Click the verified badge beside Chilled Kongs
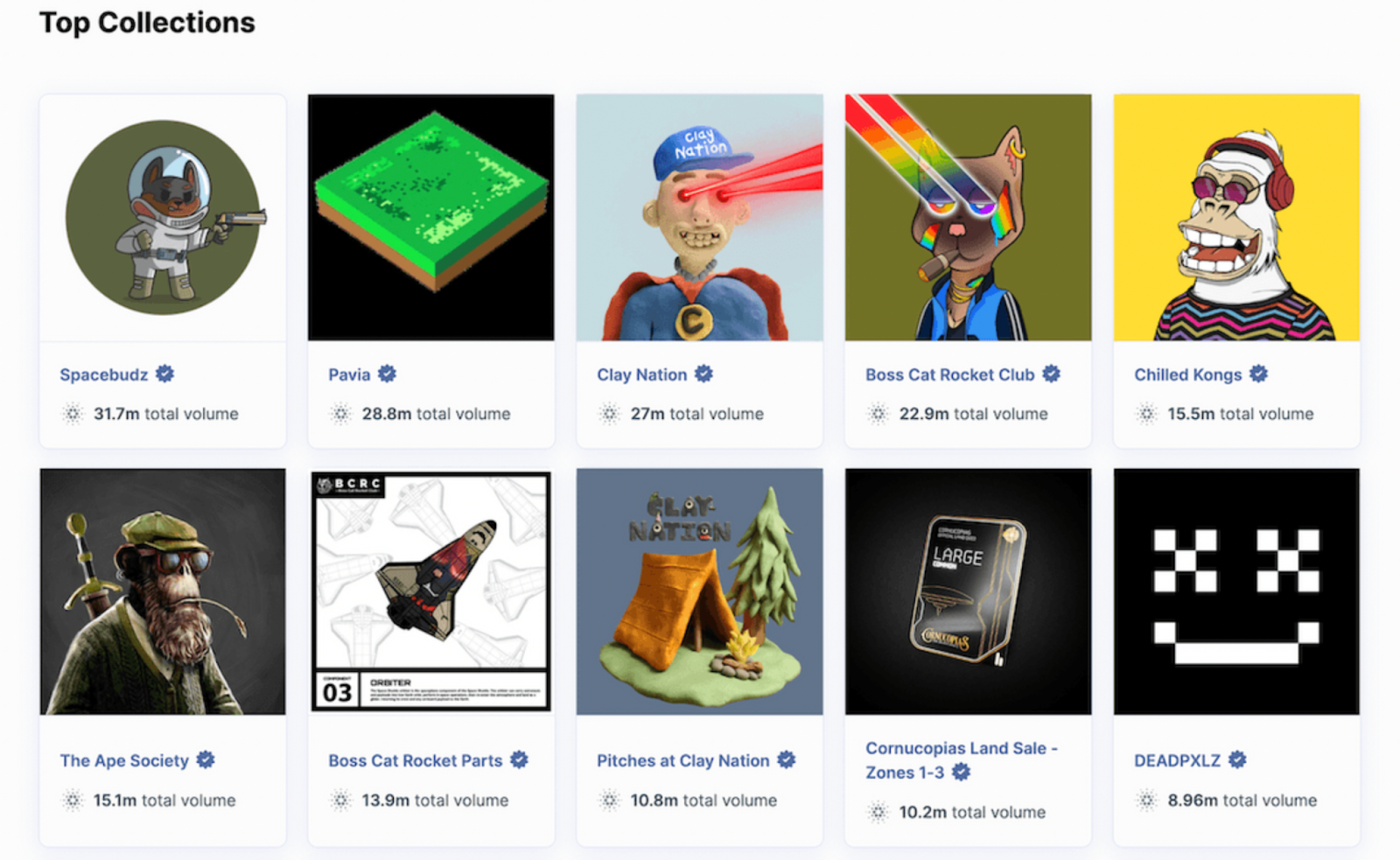This screenshot has width=1400, height=860. (x=1258, y=374)
